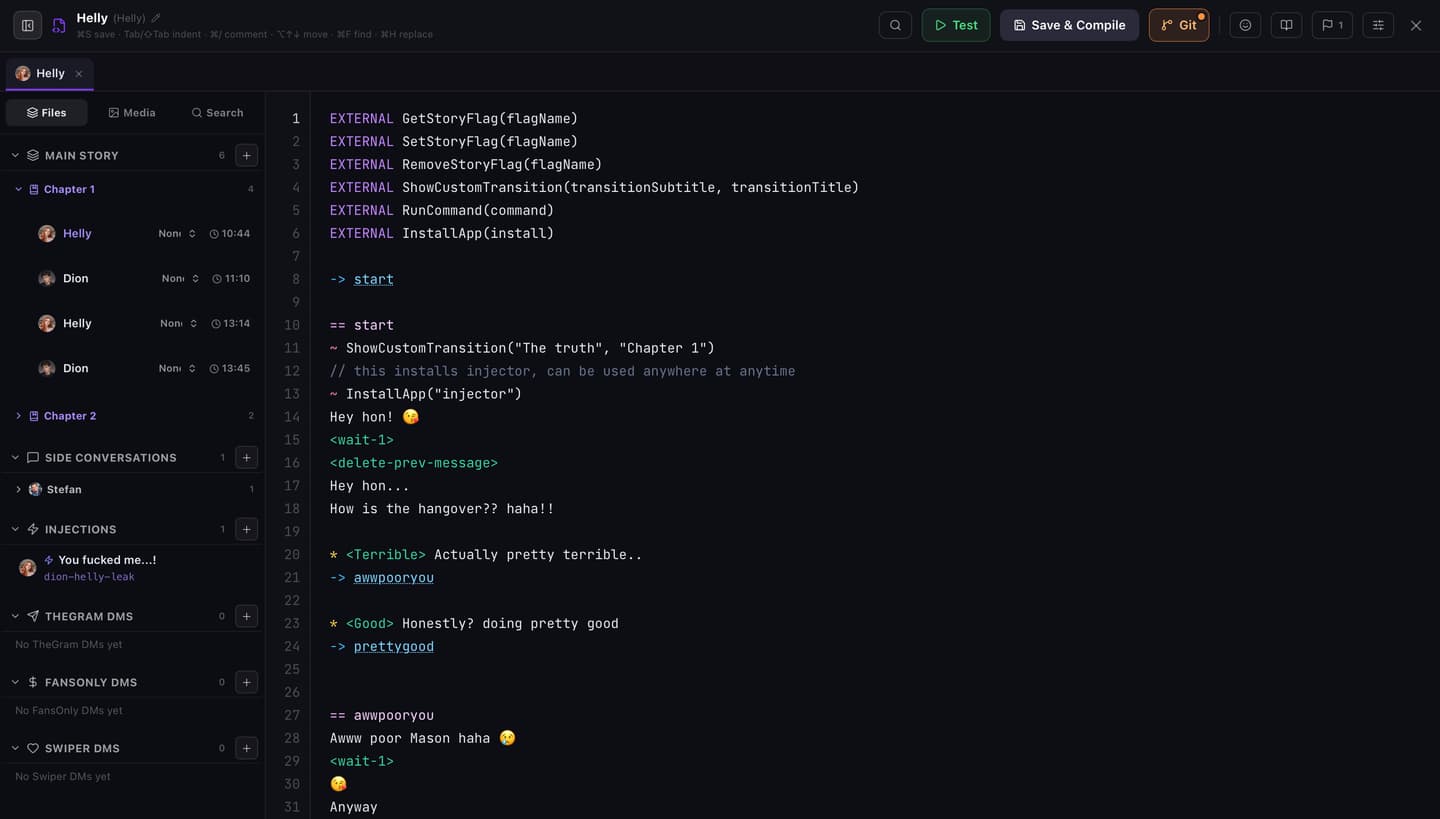
Task: Switch to the Search tab
Action: (x=217, y=113)
